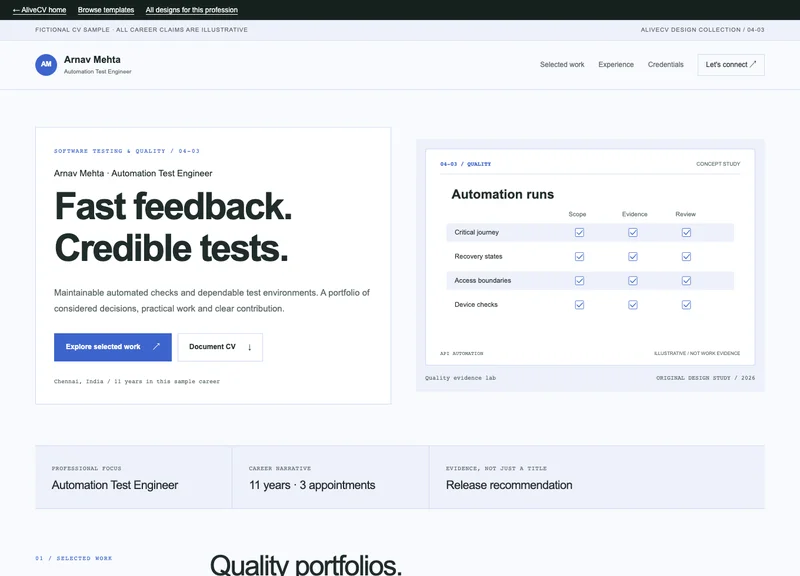Jump to Selected work section

[x=562, y=65]
